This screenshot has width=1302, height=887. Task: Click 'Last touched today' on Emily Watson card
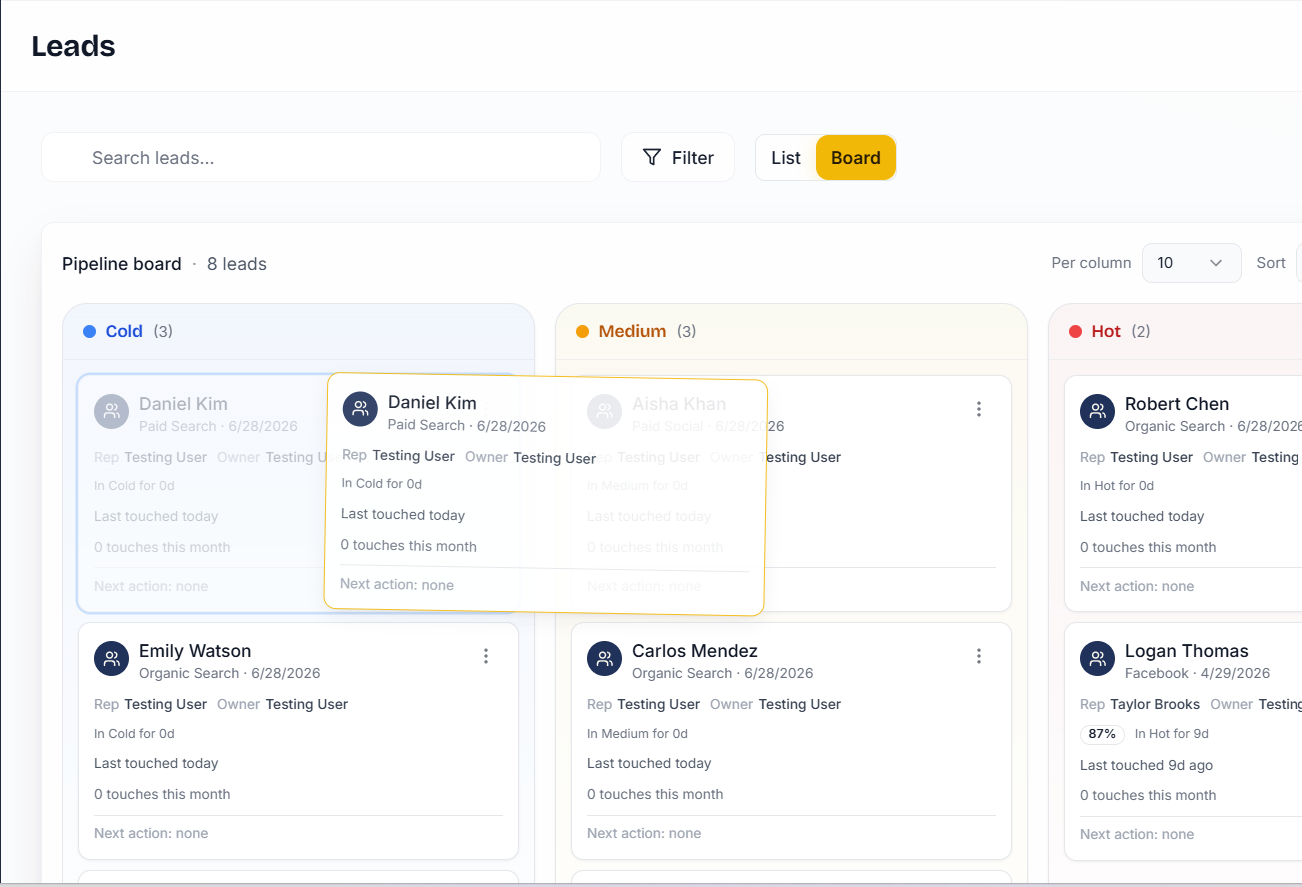click(x=156, y=763)
